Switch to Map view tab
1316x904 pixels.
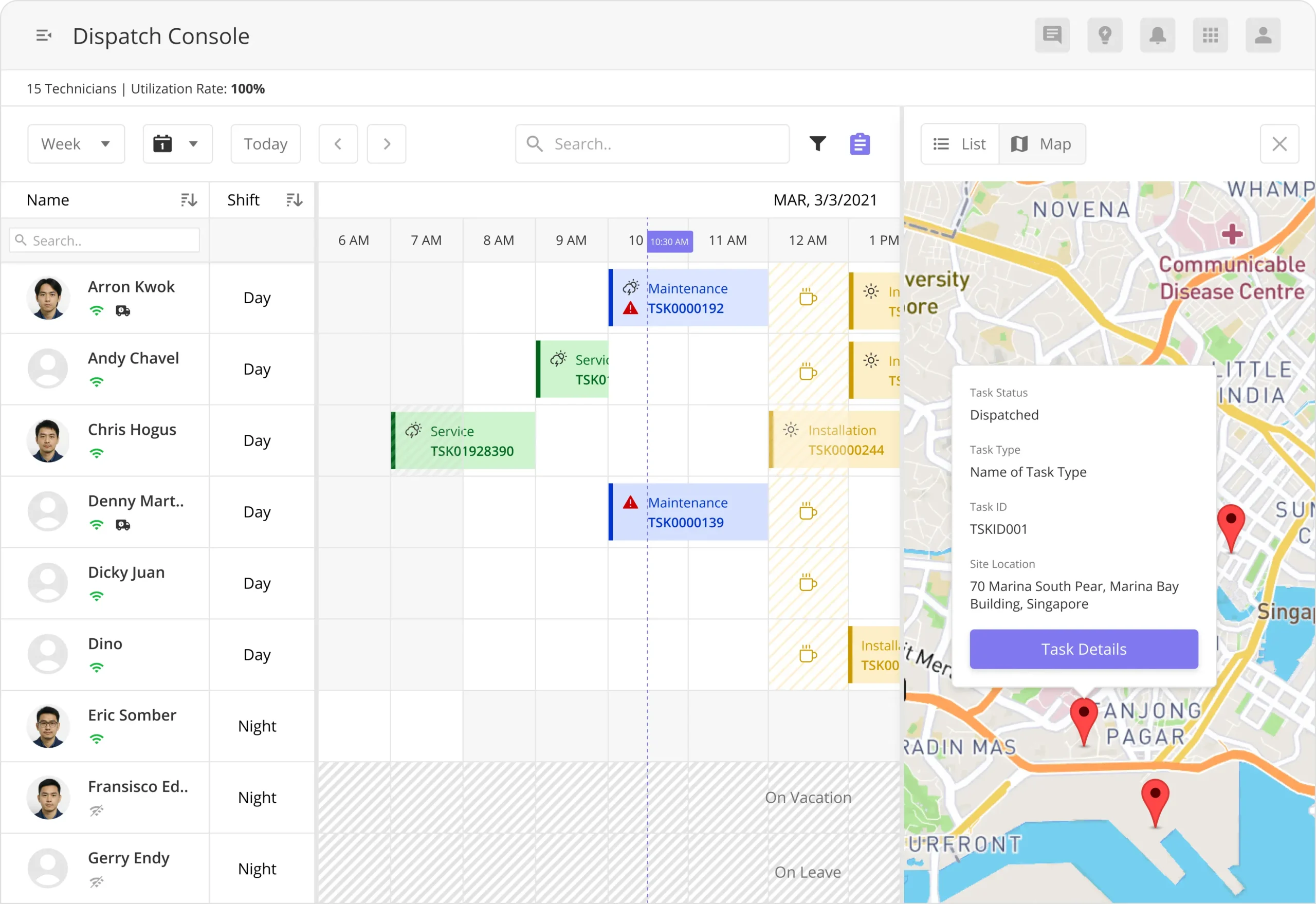(1042, 144)
